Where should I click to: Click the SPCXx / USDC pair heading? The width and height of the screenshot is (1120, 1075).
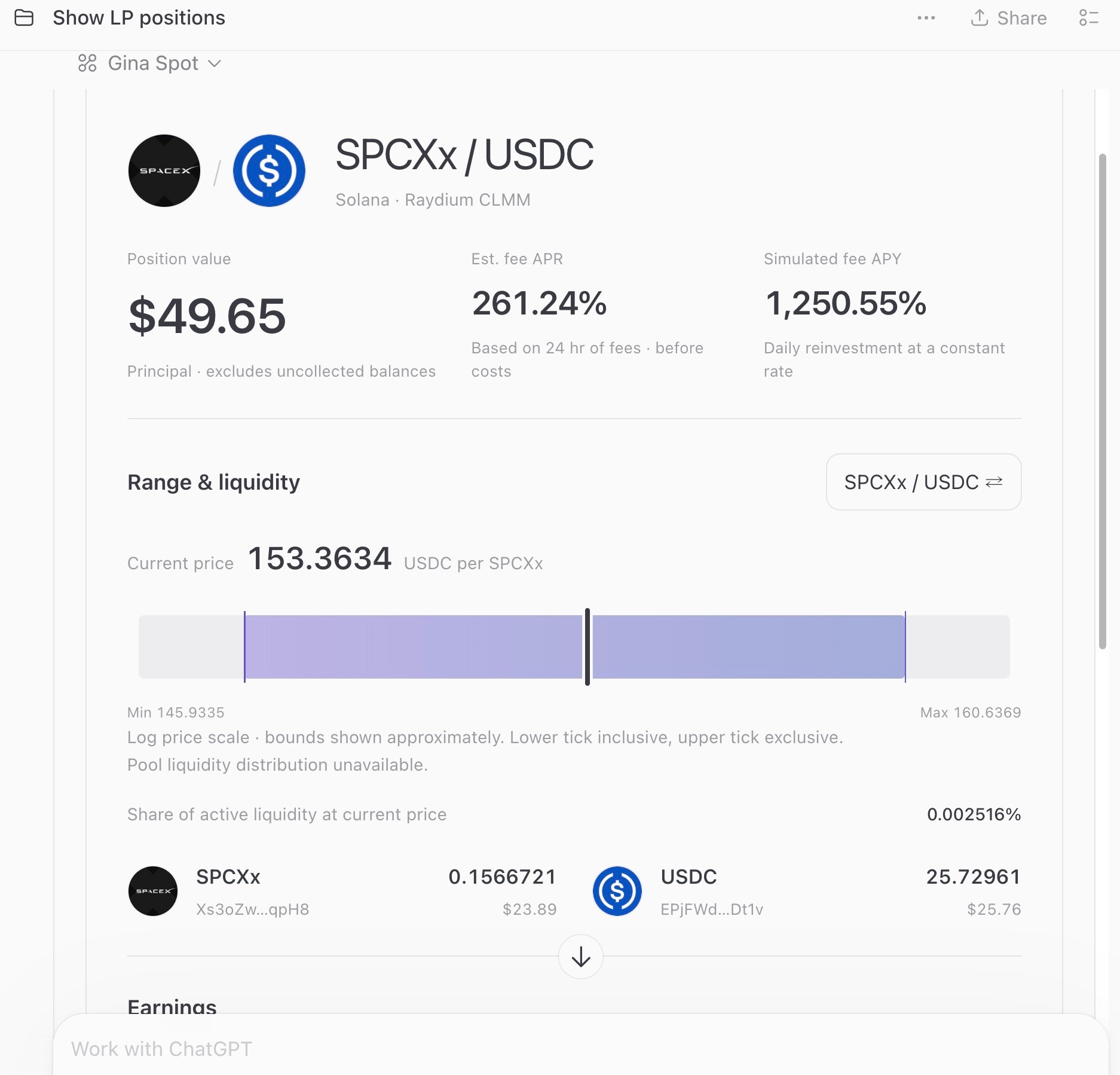tap(464, 155)
